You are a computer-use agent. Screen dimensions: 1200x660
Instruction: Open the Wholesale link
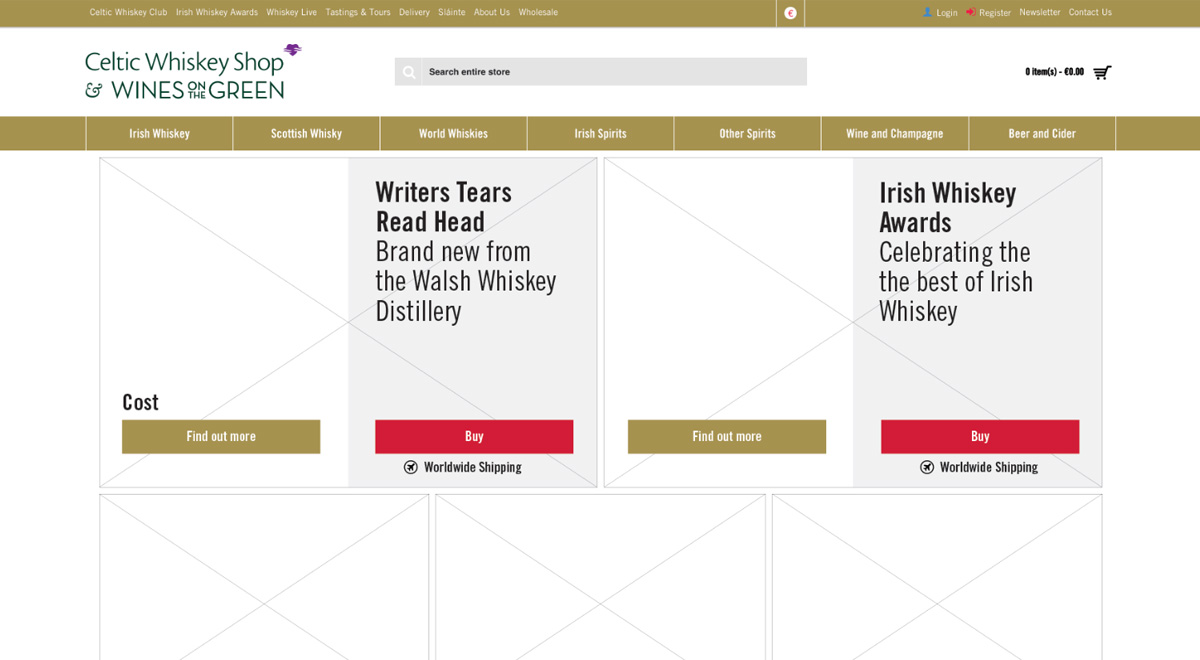(538, 12)
